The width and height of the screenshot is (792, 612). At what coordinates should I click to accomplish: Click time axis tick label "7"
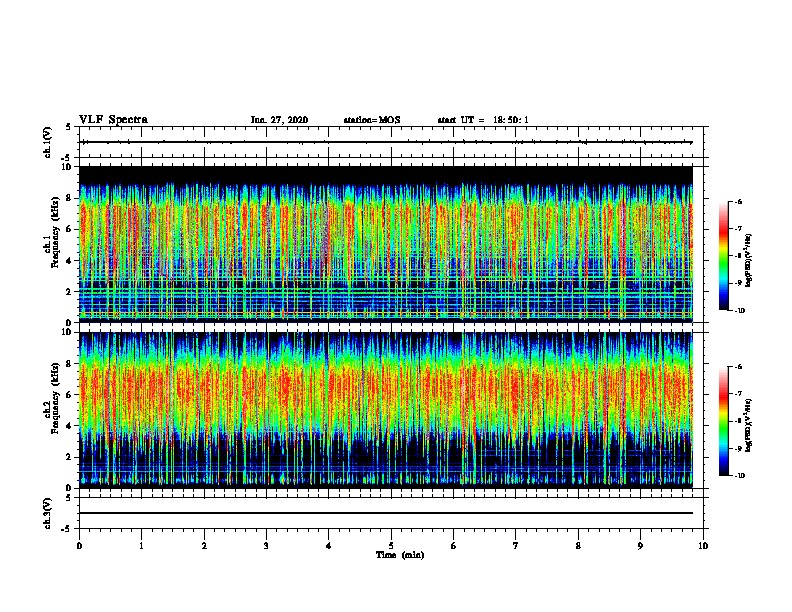coord(516,546)
